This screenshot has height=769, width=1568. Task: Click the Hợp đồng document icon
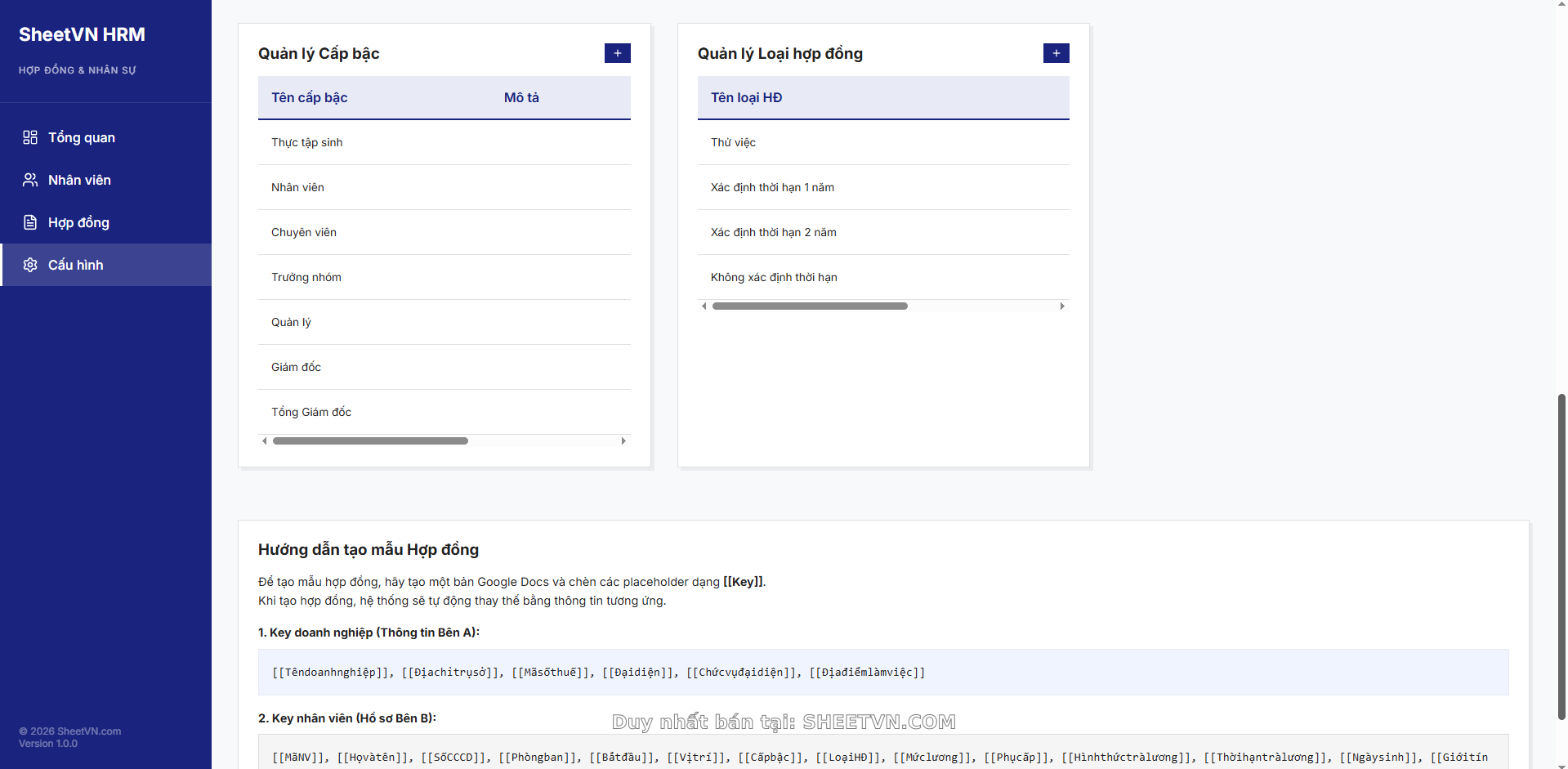pos(30,222)
